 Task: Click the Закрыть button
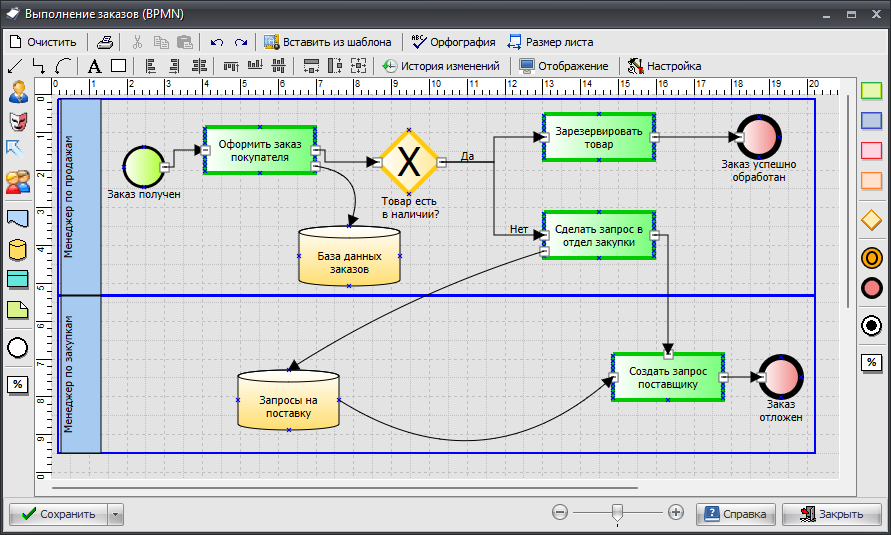point(831,514)
